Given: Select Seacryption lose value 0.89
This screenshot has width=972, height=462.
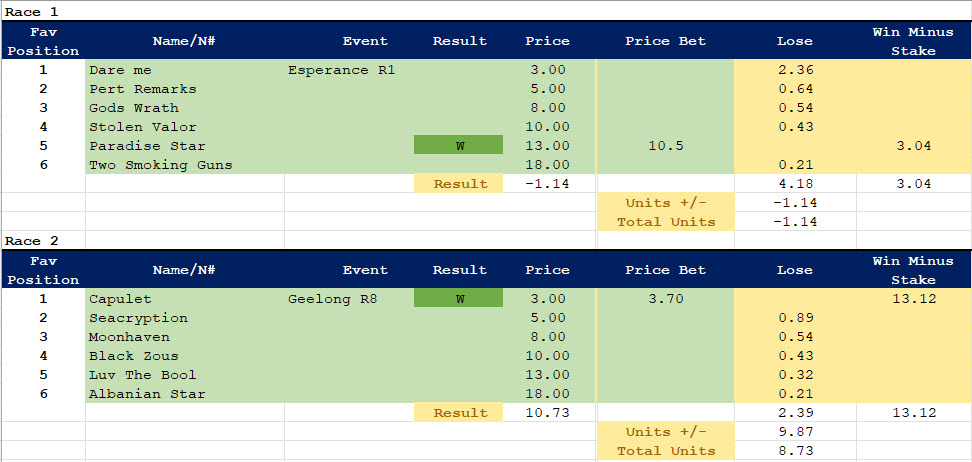Looking at the screenshot, I should (795, 318).
